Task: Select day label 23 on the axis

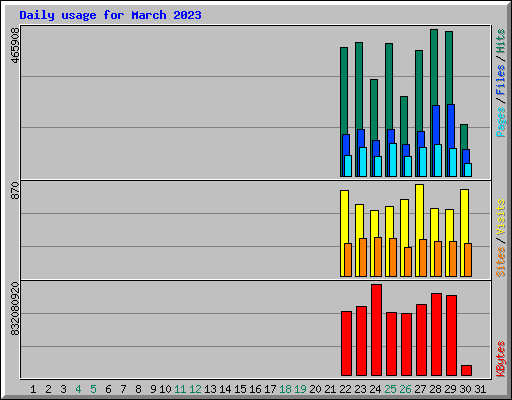Action: [x=360, y=389]
